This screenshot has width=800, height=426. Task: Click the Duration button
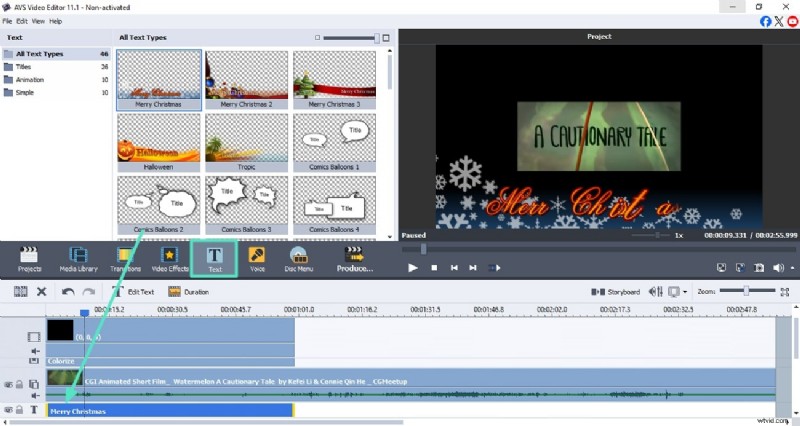tap(188, 292)
